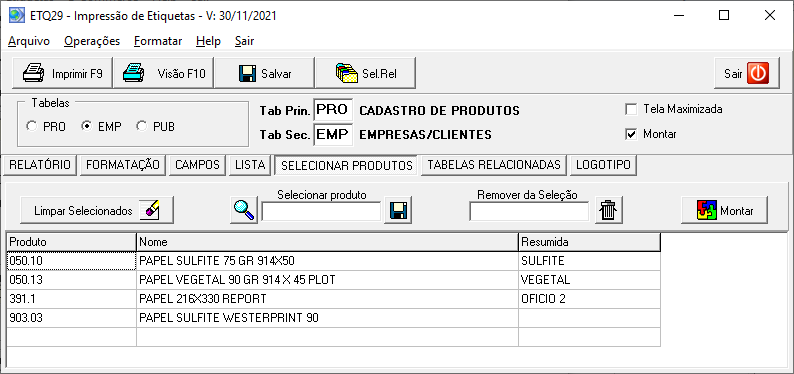Click the Sair menu item
The image size is (794, 374).
tap(245, 41)
